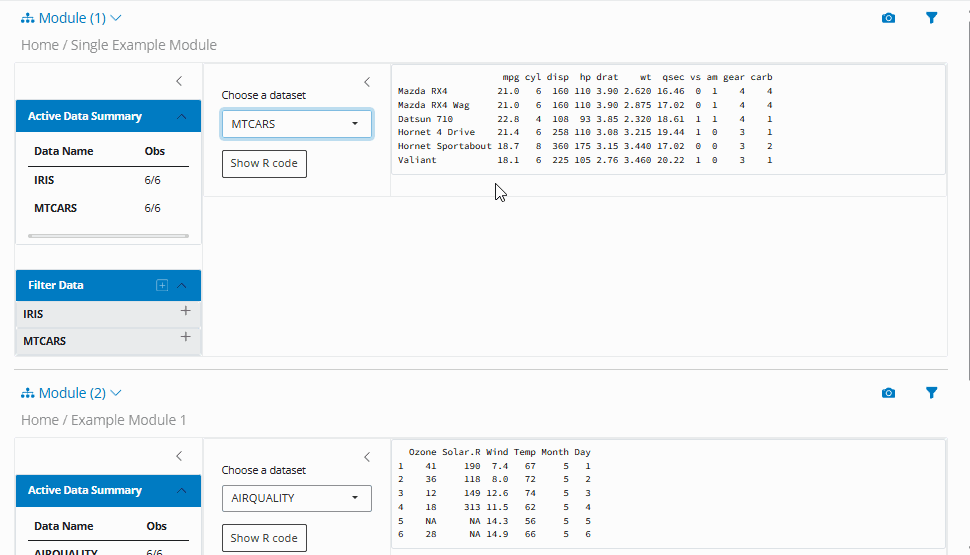Click the hierarchy icon beside Module (1)
970x555 pixels.
[x=27, y=19]
